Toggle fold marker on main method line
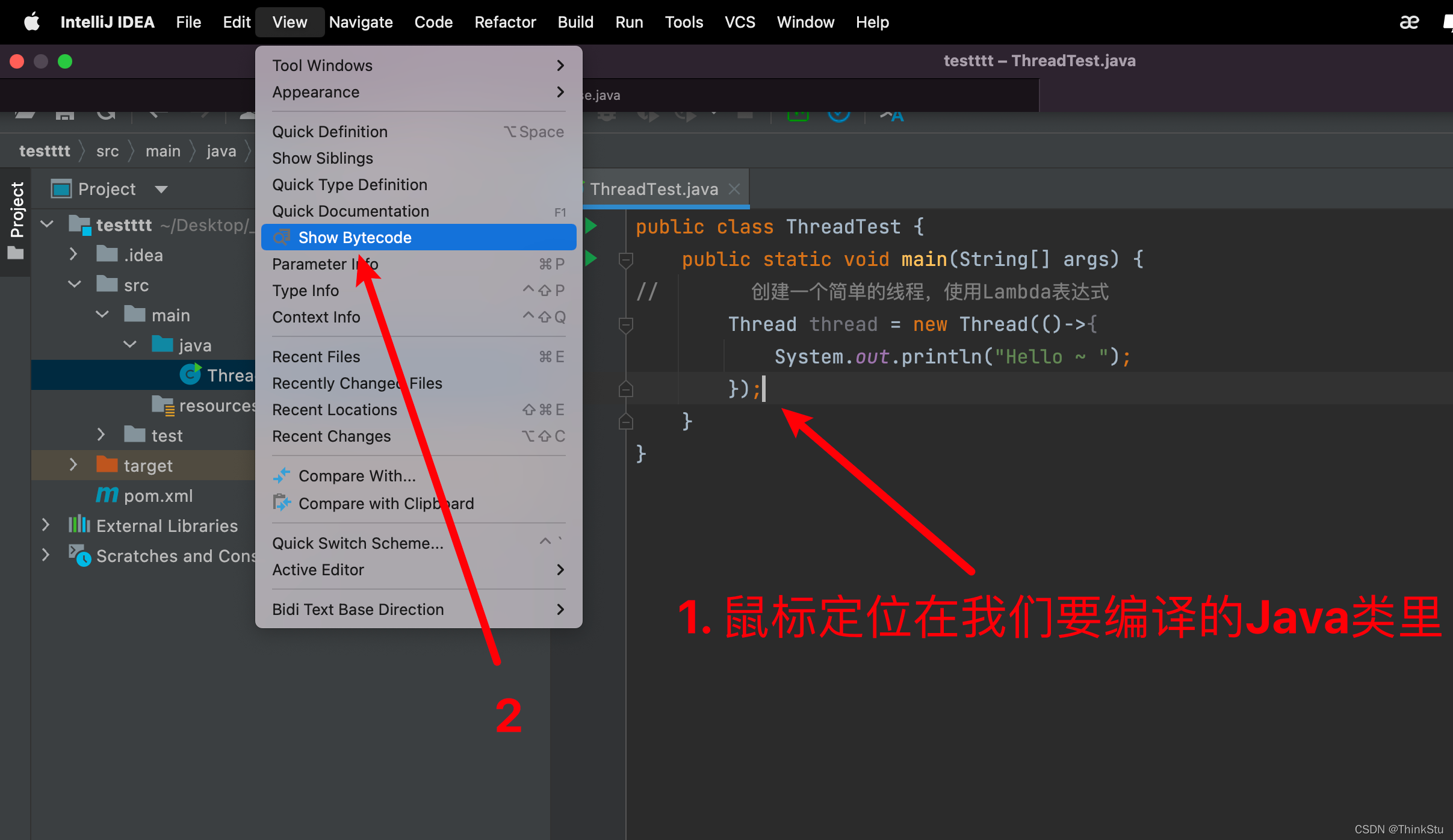The image size is (1453, 840). click(625, 260)
